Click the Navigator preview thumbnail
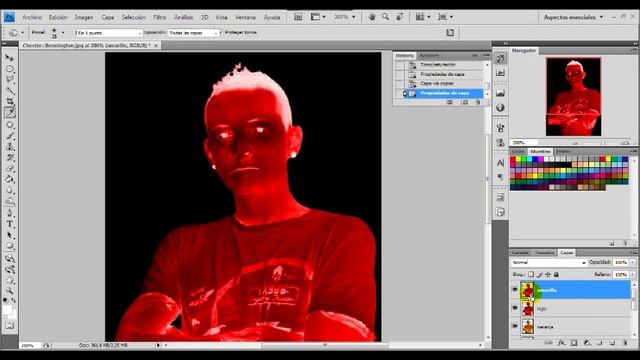This screenshot has width=640, height=360. tap(573, 97)
